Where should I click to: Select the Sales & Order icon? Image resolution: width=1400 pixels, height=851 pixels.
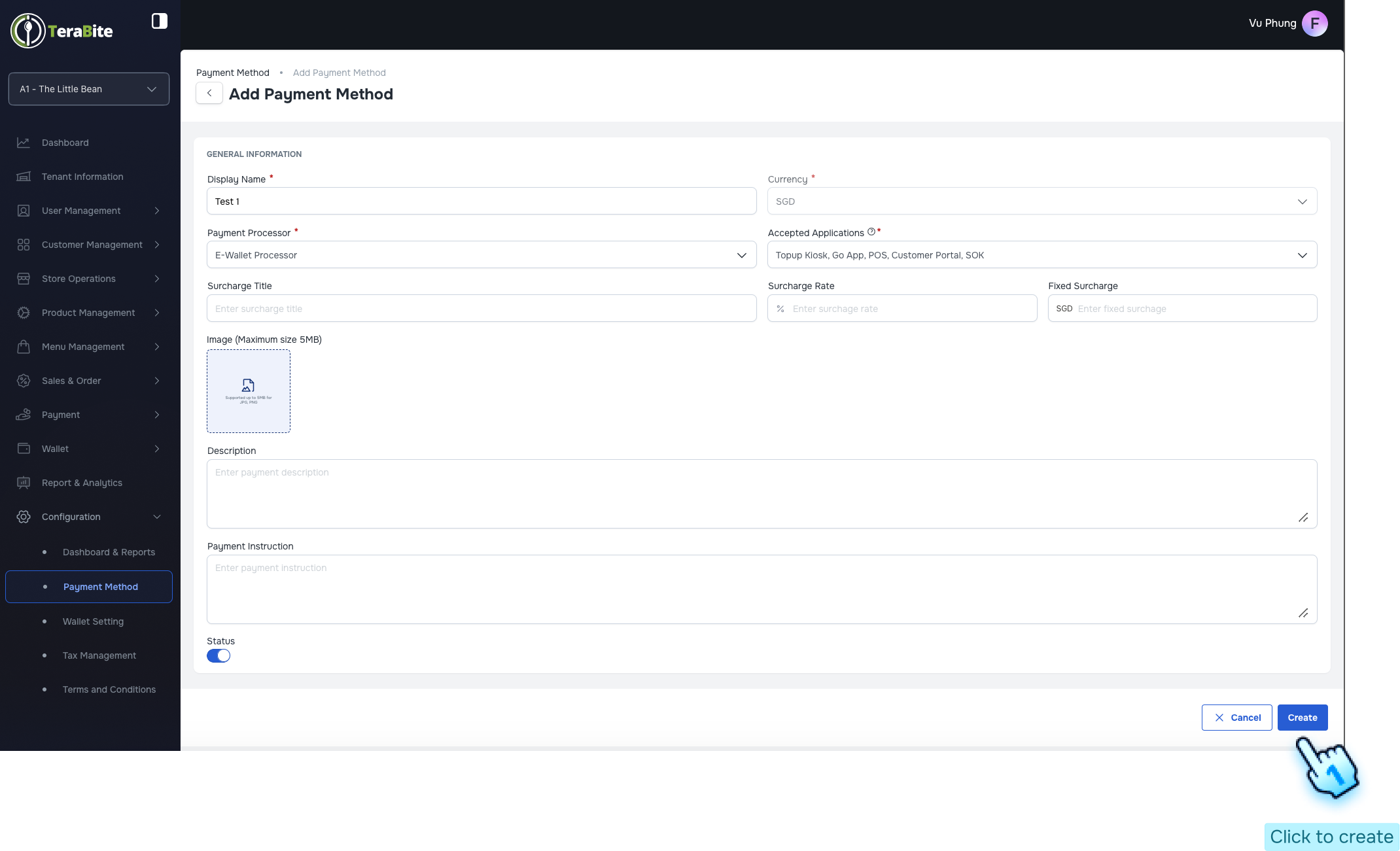(x=24, y=381)
